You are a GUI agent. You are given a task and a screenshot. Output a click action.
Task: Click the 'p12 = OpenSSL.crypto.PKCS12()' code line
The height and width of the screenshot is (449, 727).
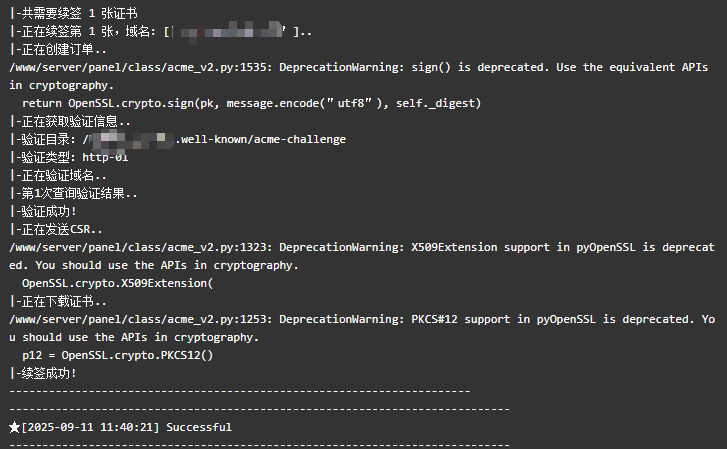[x=118, y=356]
